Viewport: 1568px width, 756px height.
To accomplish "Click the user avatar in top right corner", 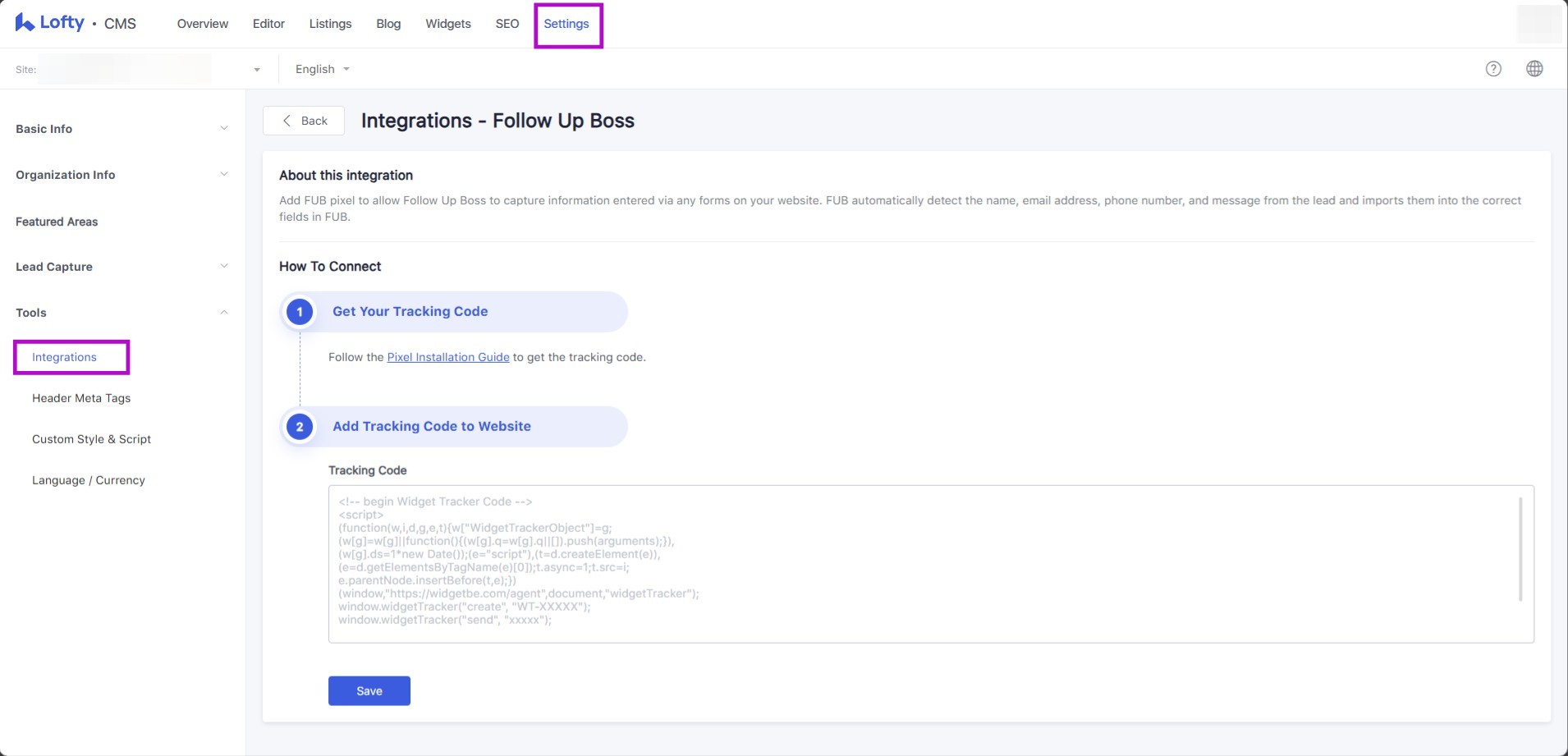I will tap(1538, 24).
